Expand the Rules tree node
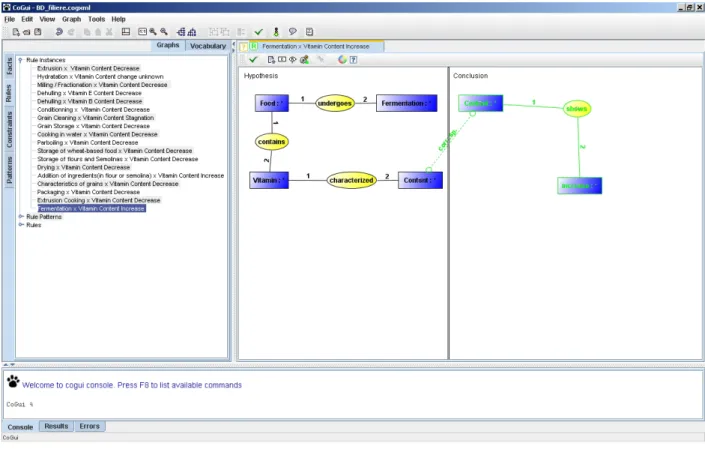Viewport: 705px width, 449px height. point(21,225)
